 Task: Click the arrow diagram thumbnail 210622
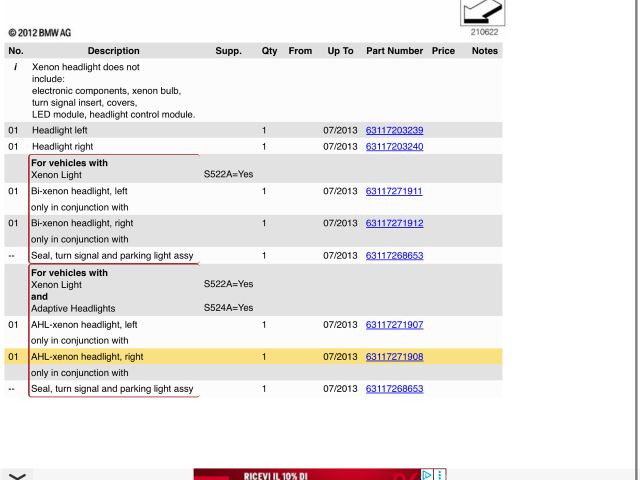point(482,13)
